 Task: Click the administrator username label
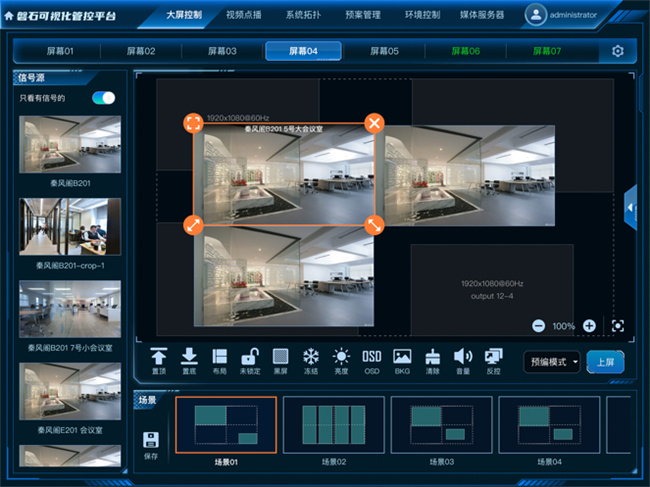(x=573, y=15)
